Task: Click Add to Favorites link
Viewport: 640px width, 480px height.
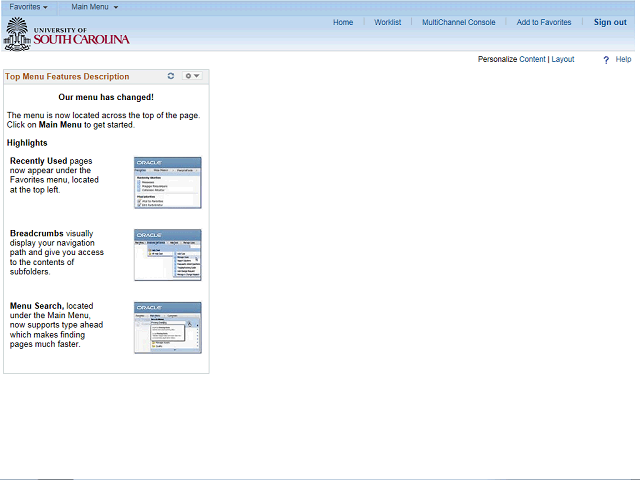Action: [x=544, y=22]
